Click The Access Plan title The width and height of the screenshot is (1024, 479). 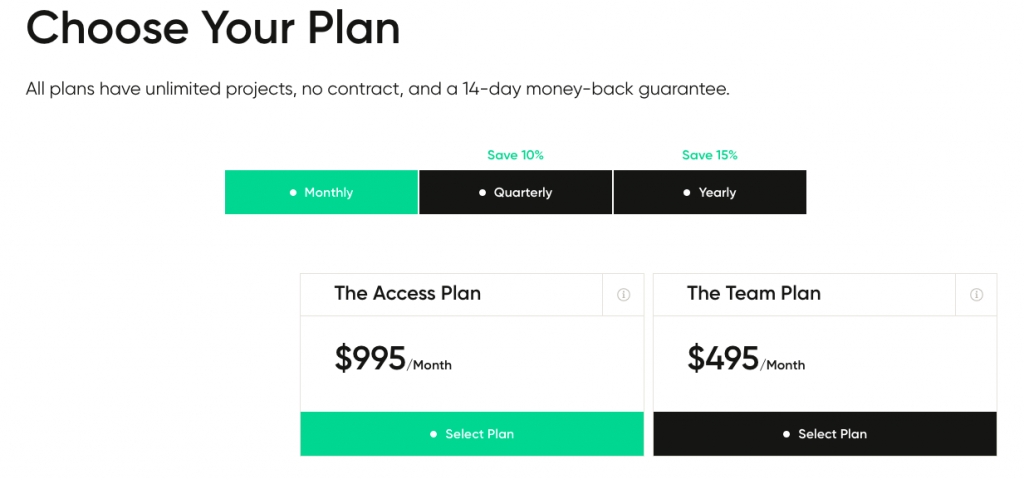click(408, 293)
